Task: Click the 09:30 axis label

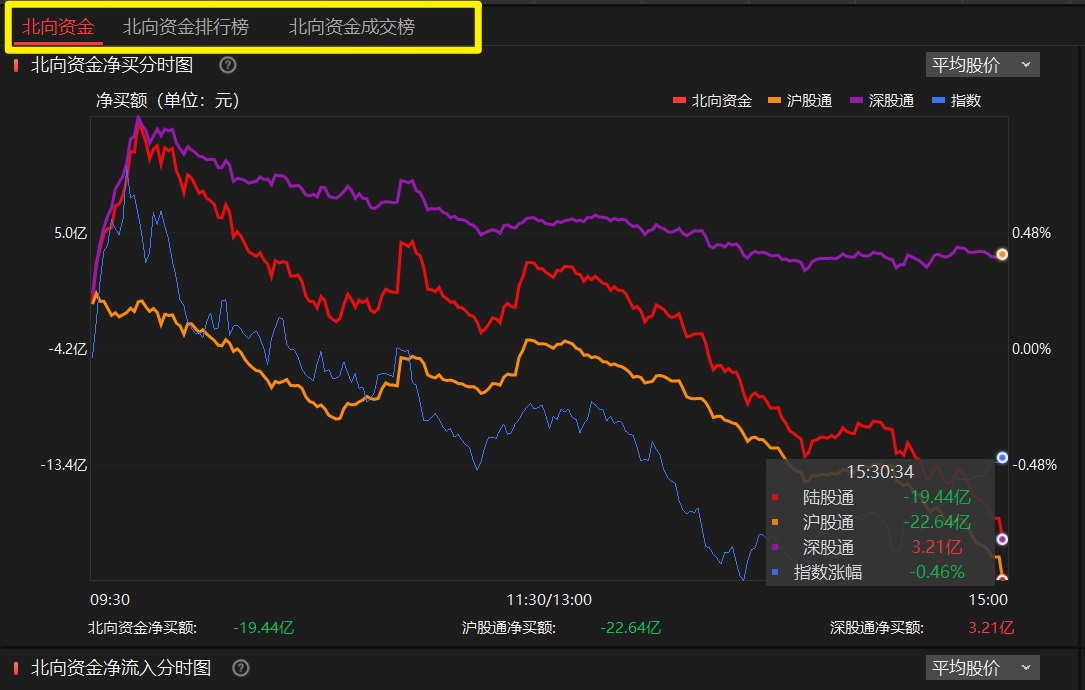Action: point(110,600)
